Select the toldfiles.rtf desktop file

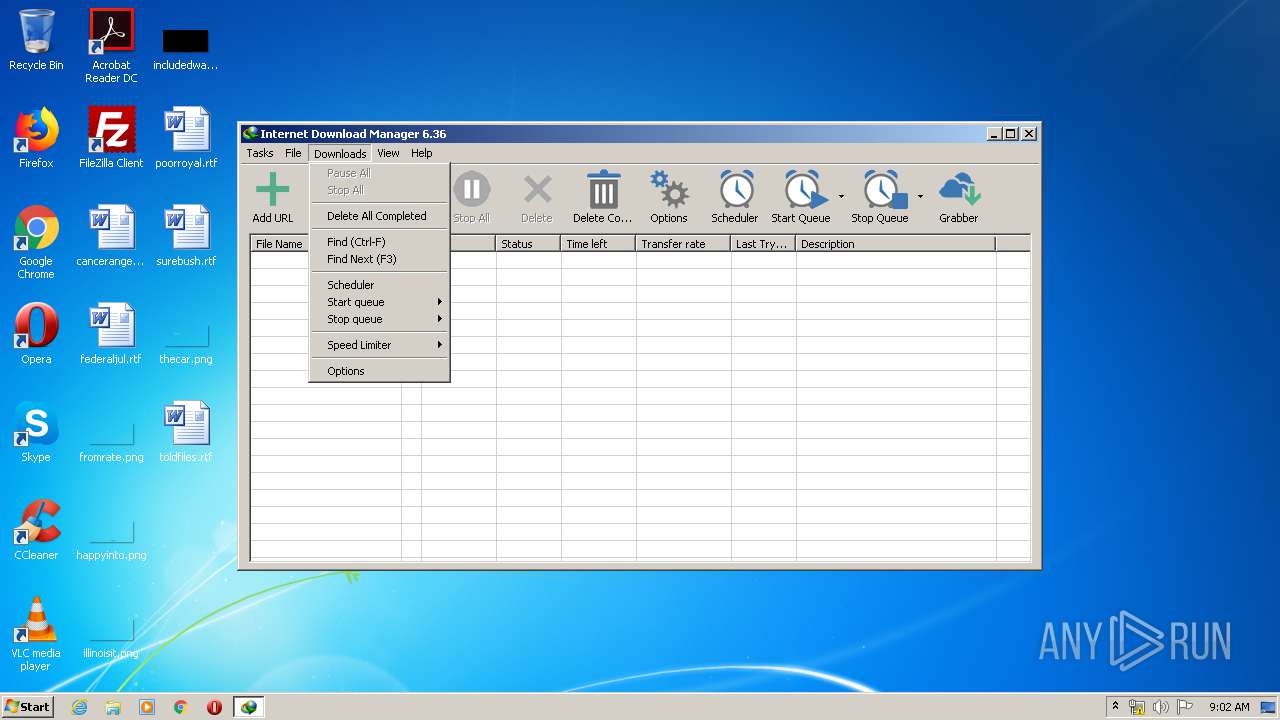(x=186, y=432)
